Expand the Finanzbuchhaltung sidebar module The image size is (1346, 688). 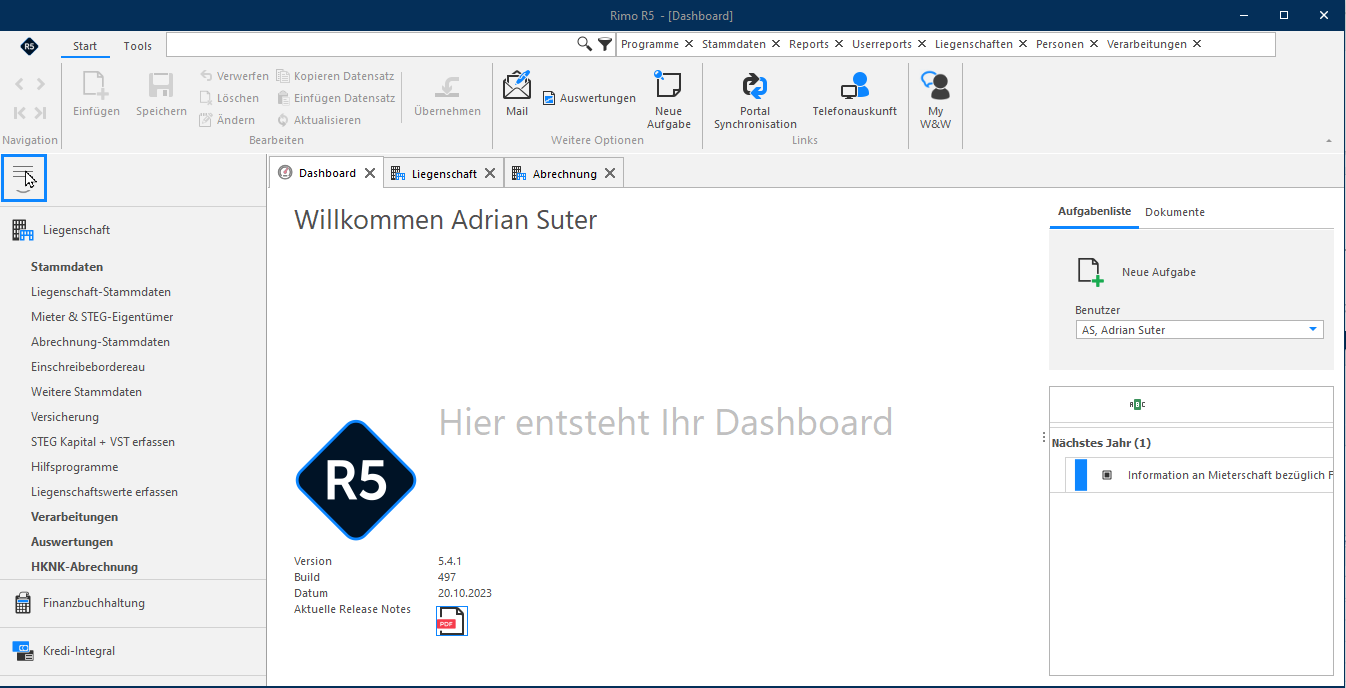133,603
